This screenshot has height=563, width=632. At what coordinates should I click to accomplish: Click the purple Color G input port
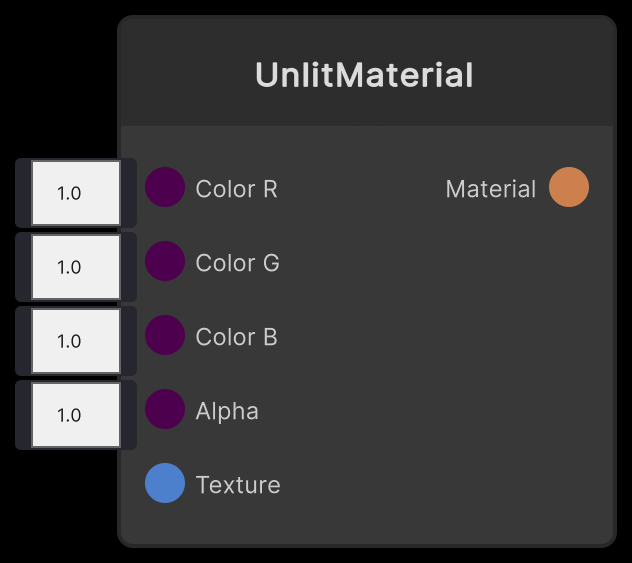pos(165,262)
